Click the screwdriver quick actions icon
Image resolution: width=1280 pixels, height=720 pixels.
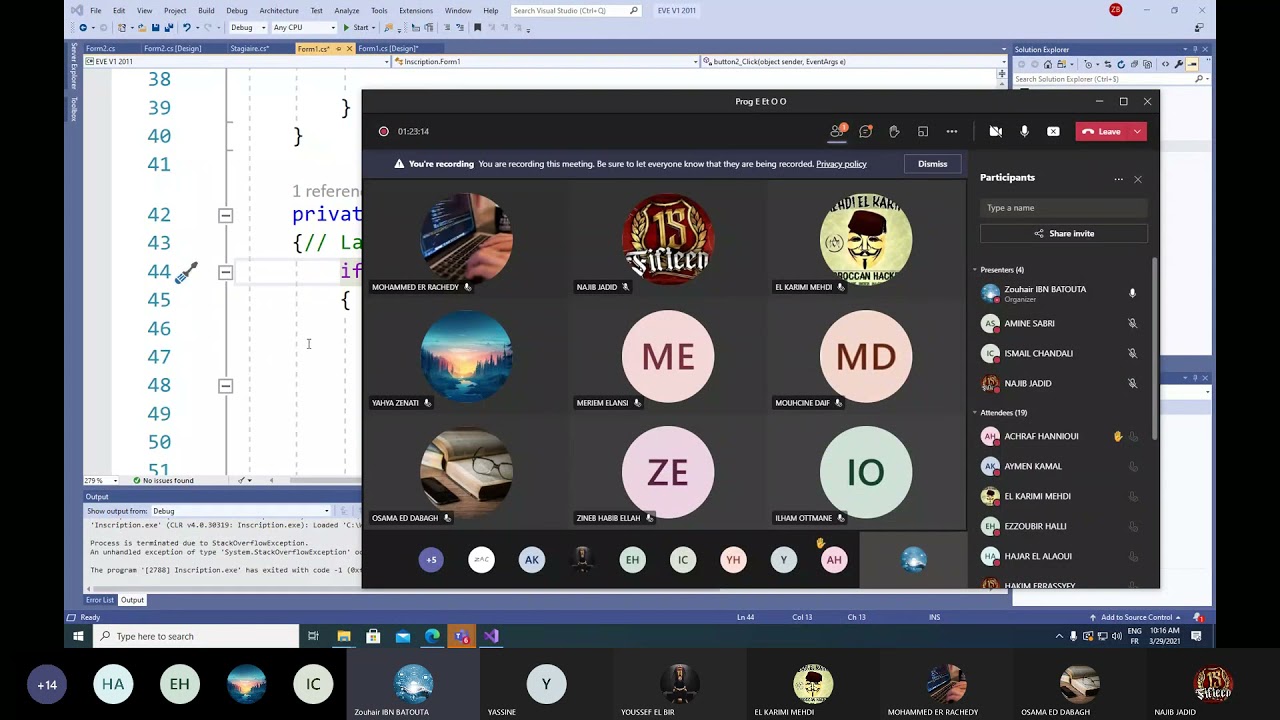[186, 272]
